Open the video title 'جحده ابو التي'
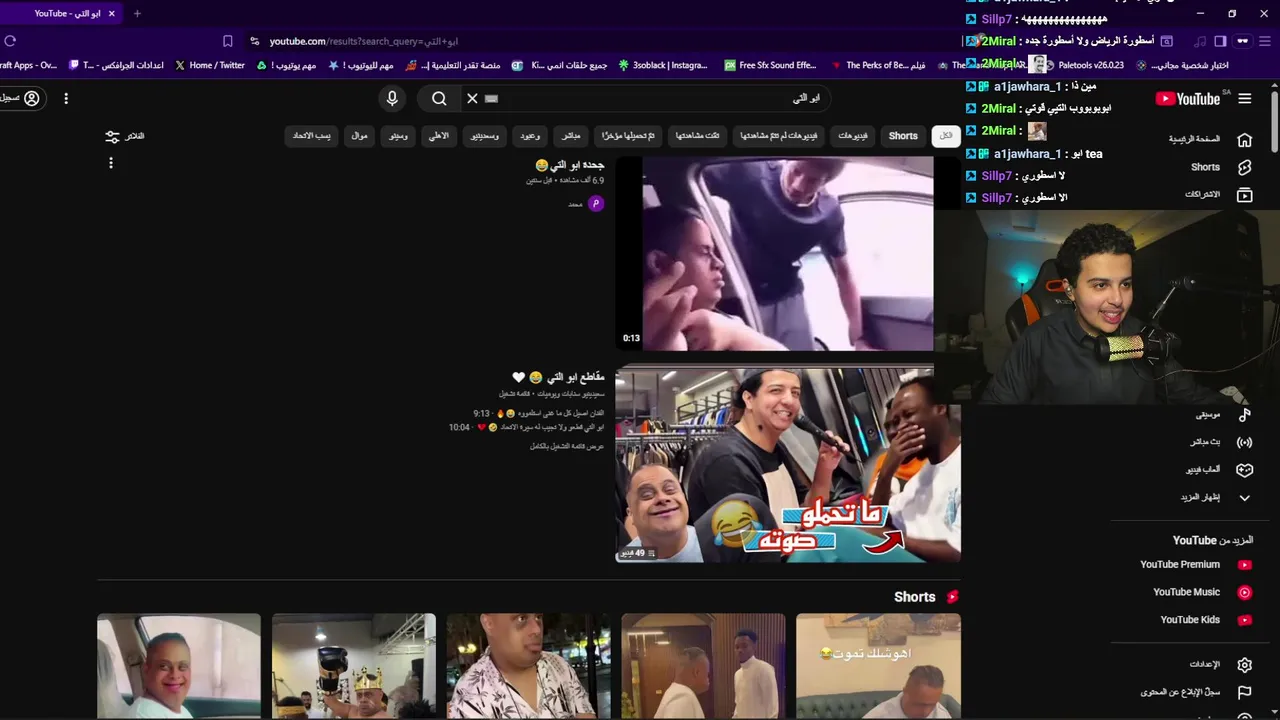This screenshot has width=1280, height=720. 570,165
